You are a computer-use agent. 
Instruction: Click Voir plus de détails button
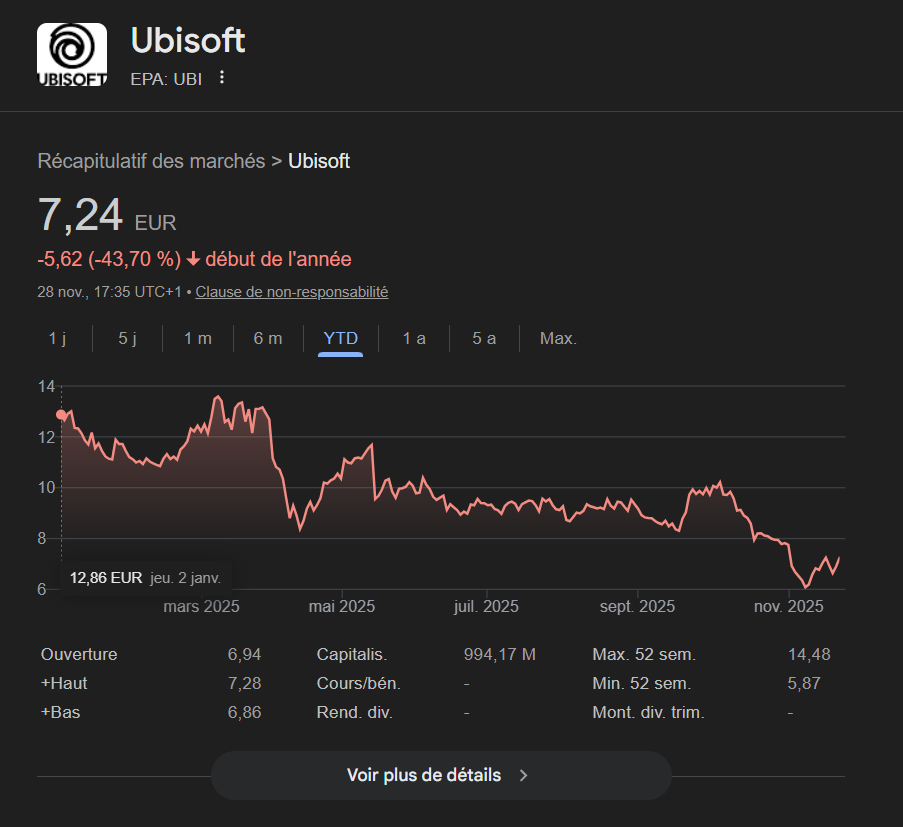pyautogui.click(x=440, y=775)
